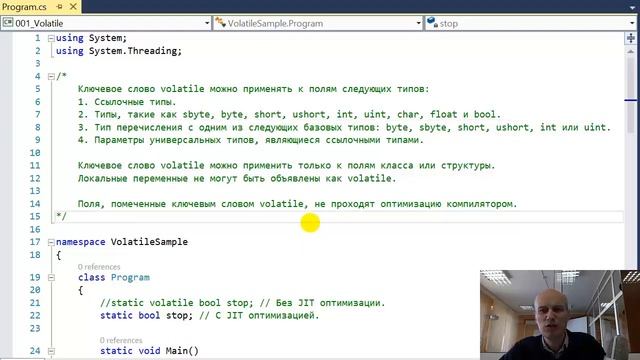
Task: Collapse the VolatileSample namespace
Action: coord(51,242)
